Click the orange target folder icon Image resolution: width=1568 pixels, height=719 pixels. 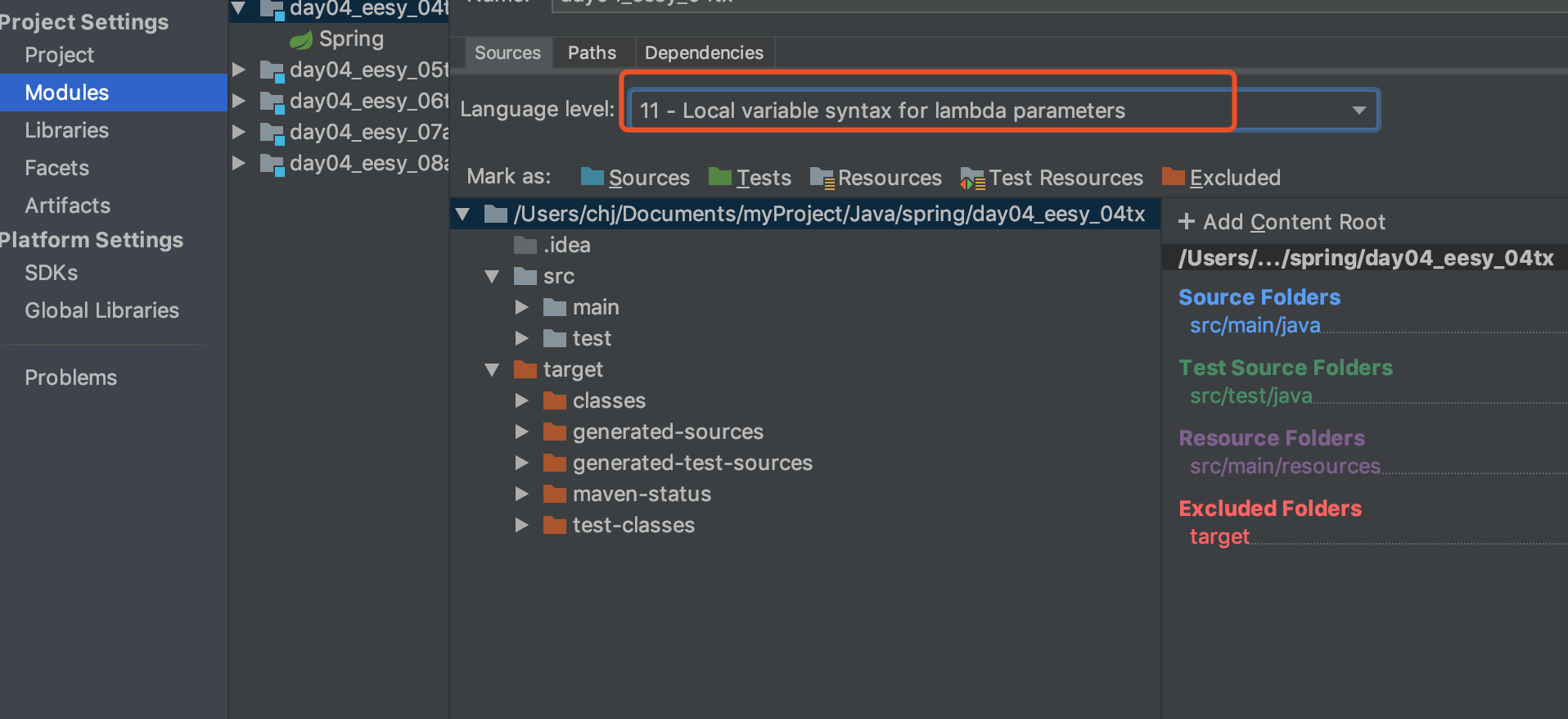(525, 369)
